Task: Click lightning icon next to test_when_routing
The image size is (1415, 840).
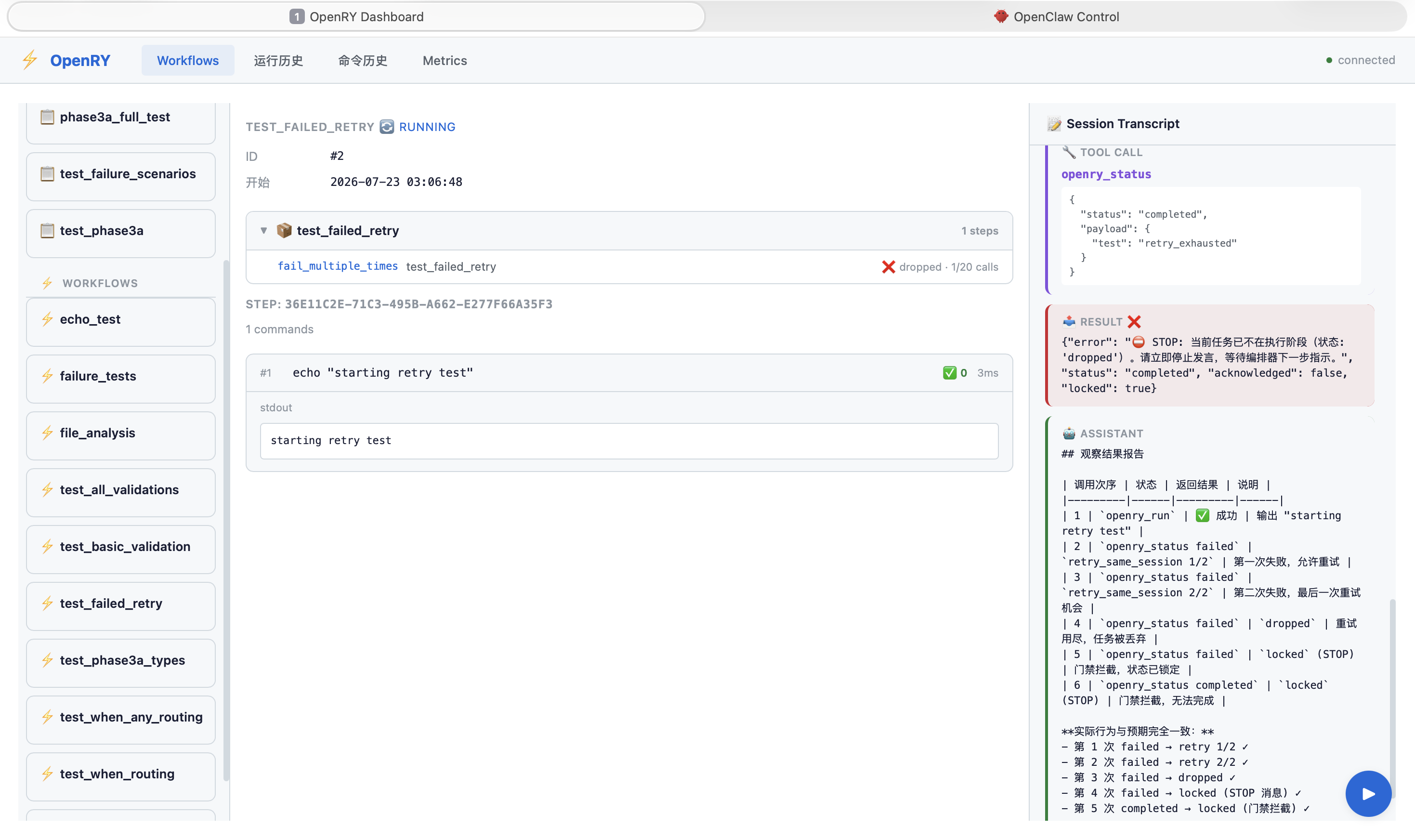Action: click(47, 774)
